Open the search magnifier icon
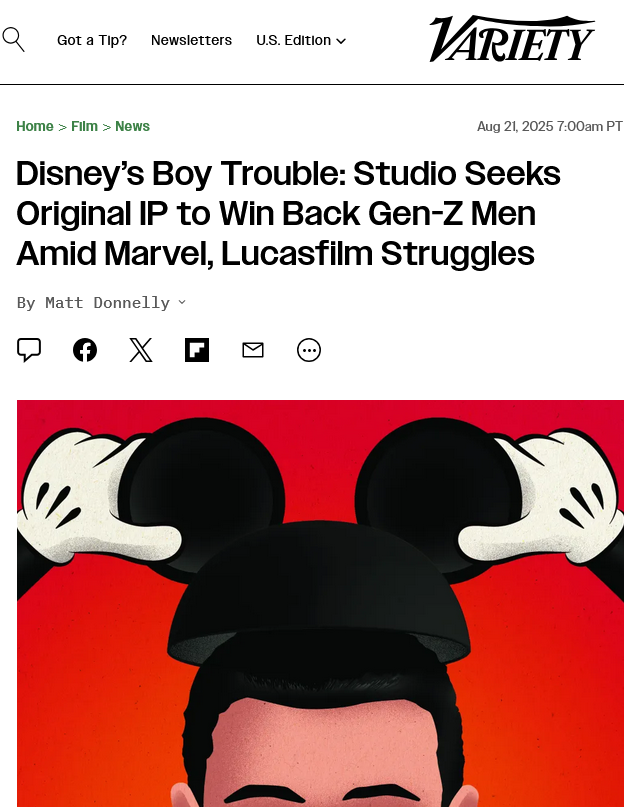This screenshot has height=807, width=624. (x=13, y=40)
